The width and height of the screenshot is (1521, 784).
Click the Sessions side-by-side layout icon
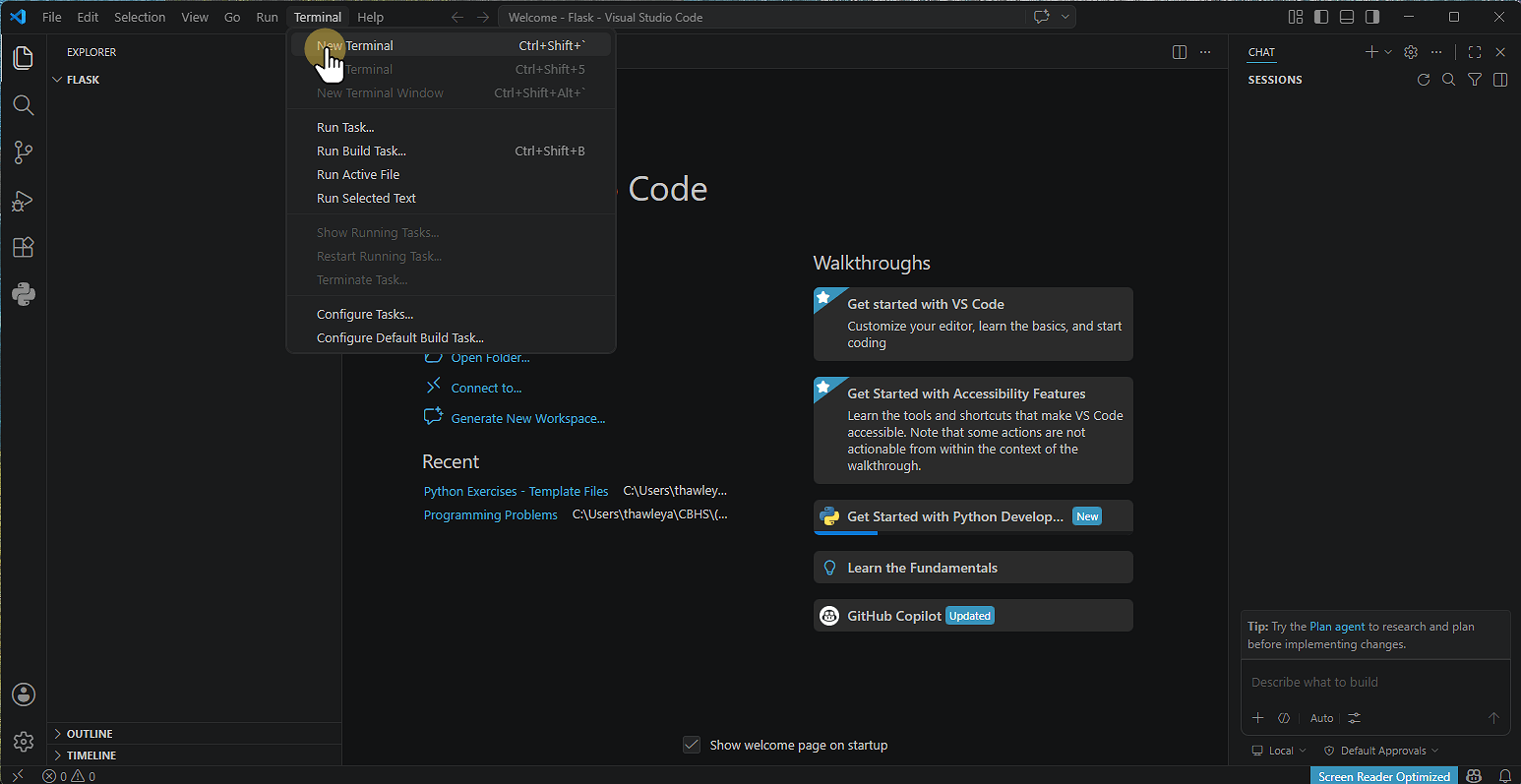(1500, 80)
